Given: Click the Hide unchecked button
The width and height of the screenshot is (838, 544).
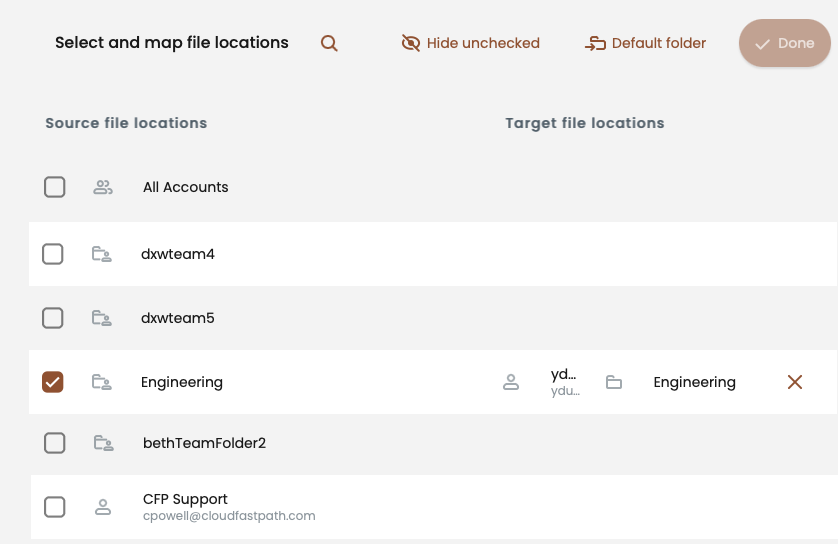Looking at the screenshot, I should [x=470, y=43].
